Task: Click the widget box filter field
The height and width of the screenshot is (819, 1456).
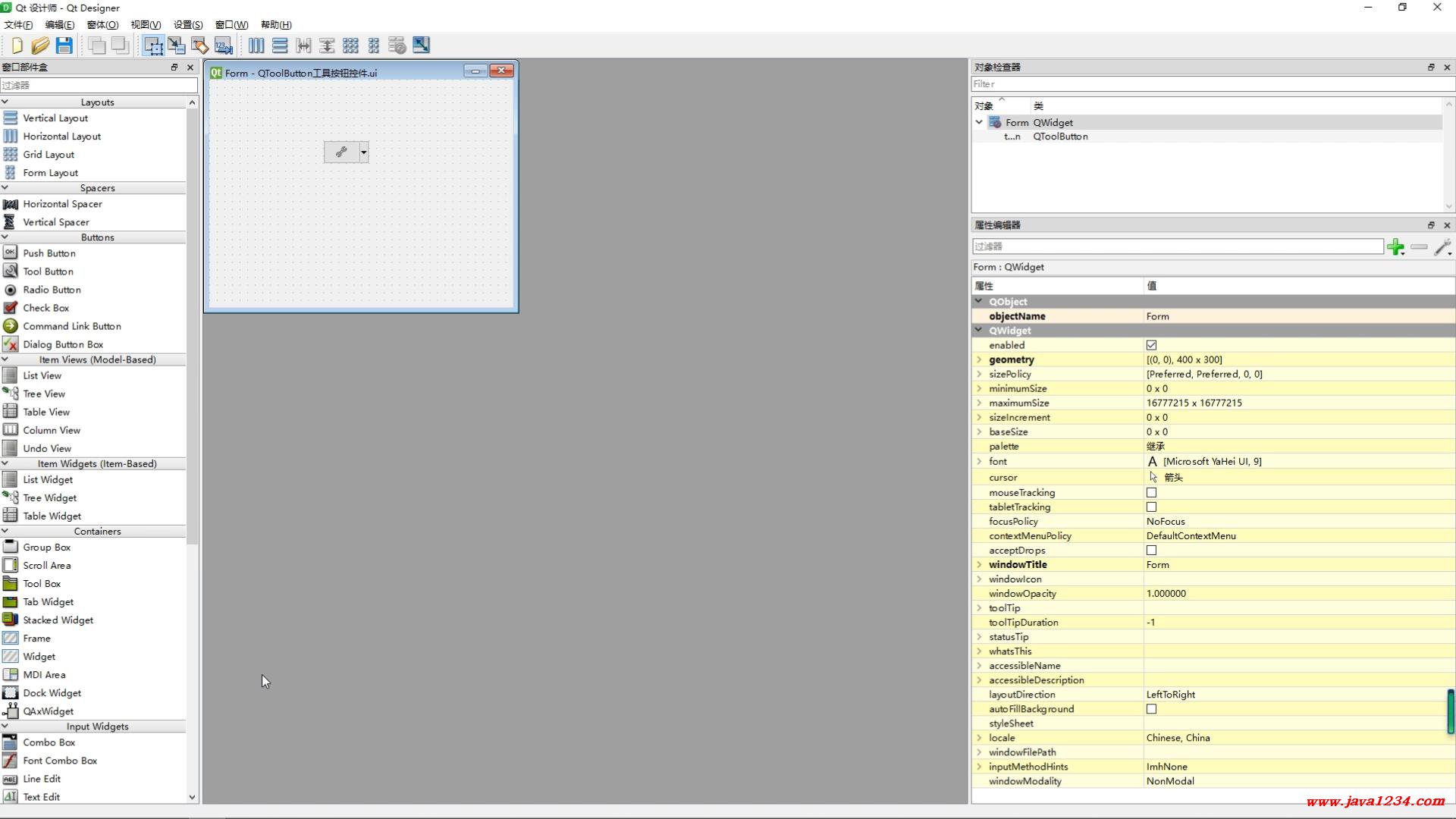Action: tap(99, 85)
